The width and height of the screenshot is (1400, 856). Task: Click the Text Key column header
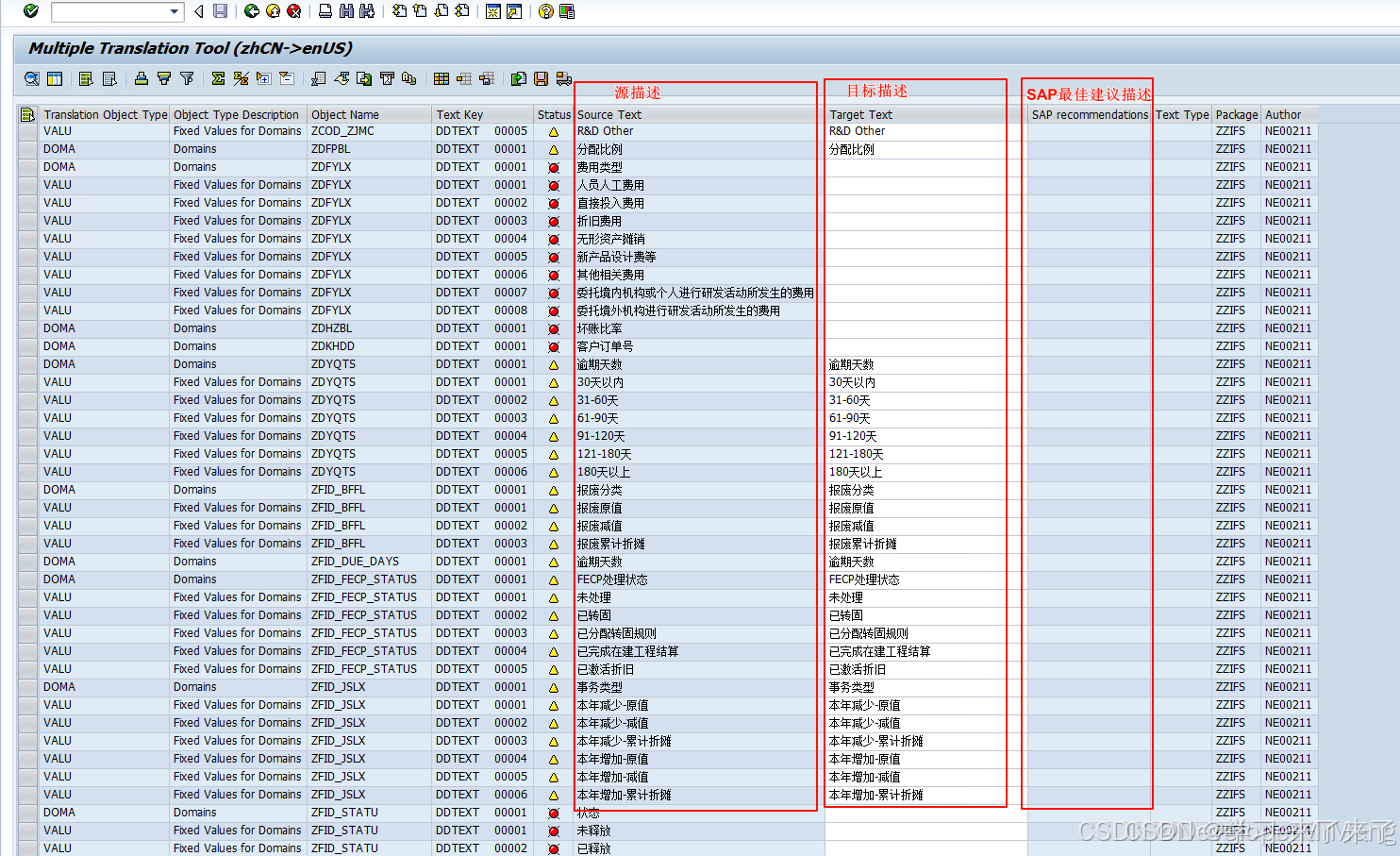tap(483, 114)
